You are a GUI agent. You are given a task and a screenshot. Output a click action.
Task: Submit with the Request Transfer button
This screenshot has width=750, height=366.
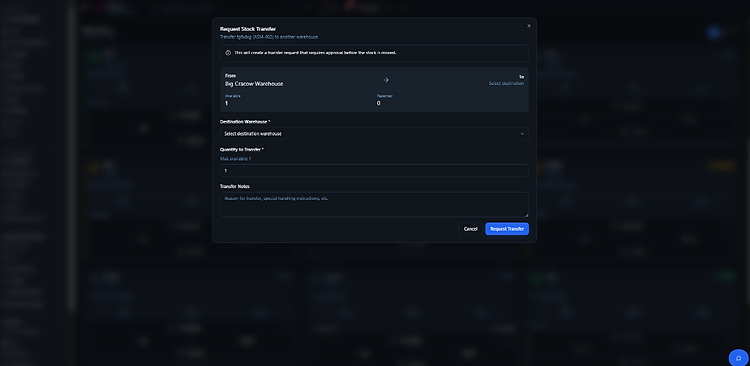click(507, 229)
